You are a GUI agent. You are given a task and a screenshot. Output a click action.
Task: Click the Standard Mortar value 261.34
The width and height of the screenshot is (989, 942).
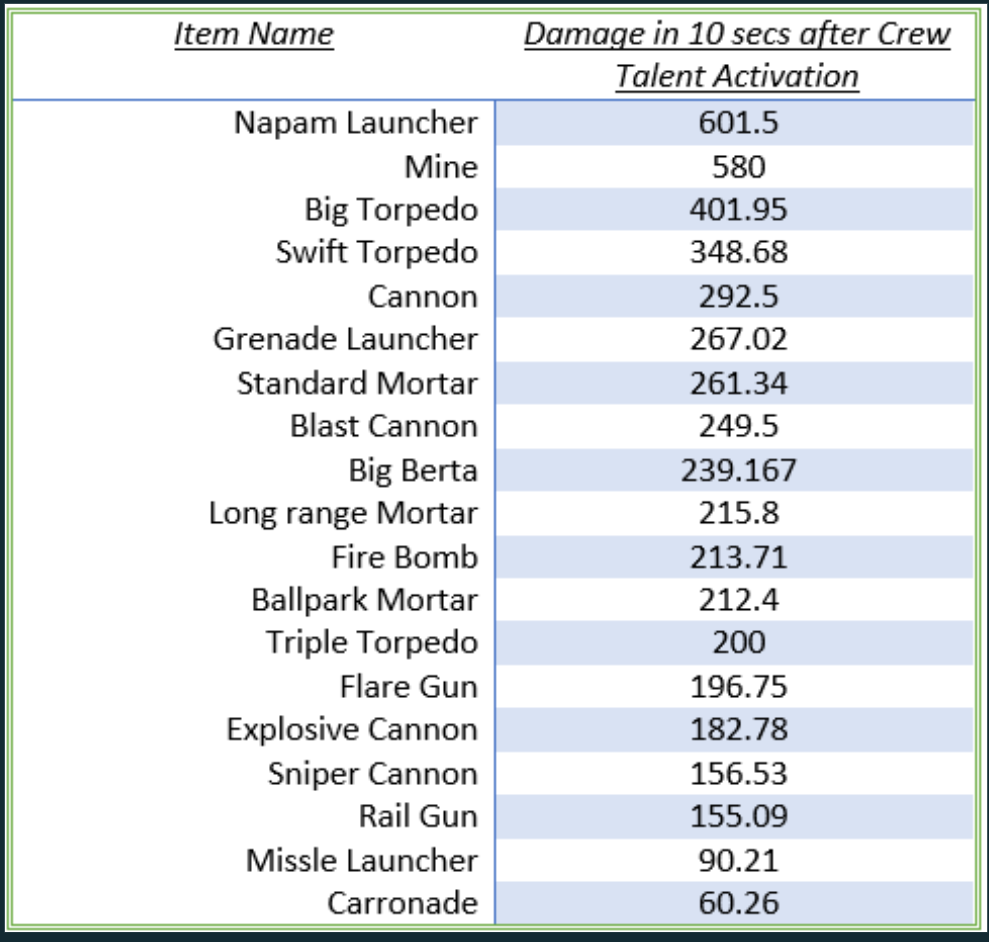(736, 384)
